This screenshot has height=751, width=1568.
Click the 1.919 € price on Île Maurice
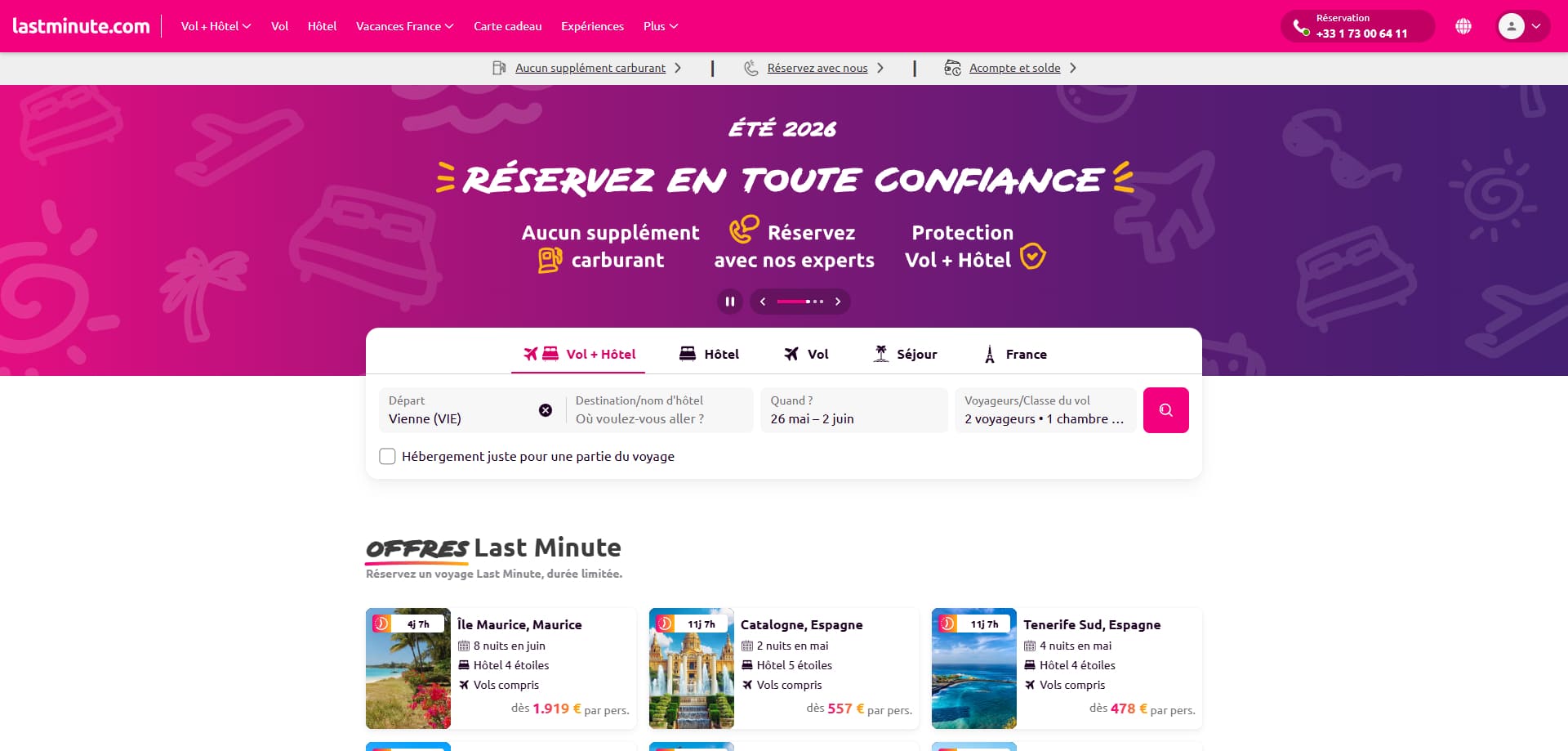point(556,709)
